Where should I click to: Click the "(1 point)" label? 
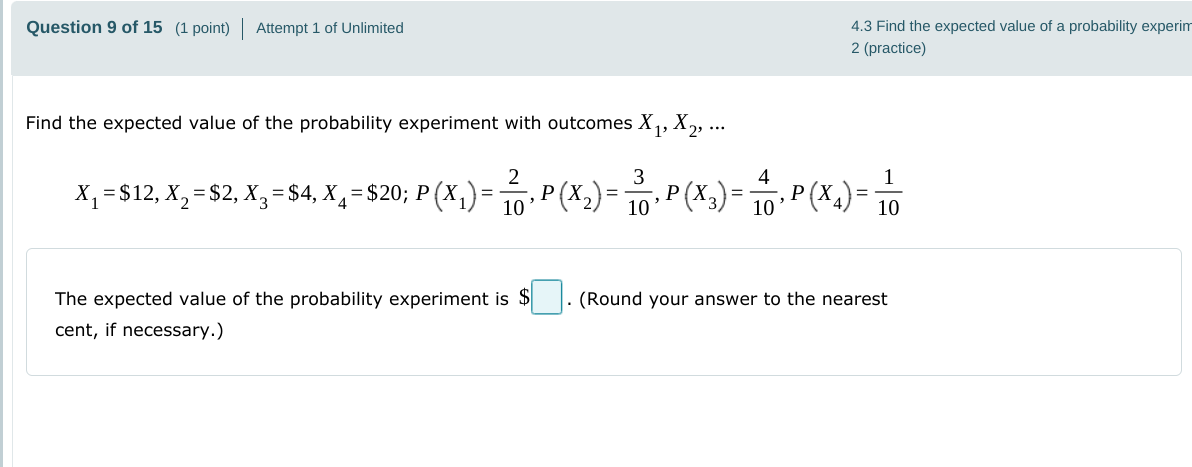click(202, 28)
